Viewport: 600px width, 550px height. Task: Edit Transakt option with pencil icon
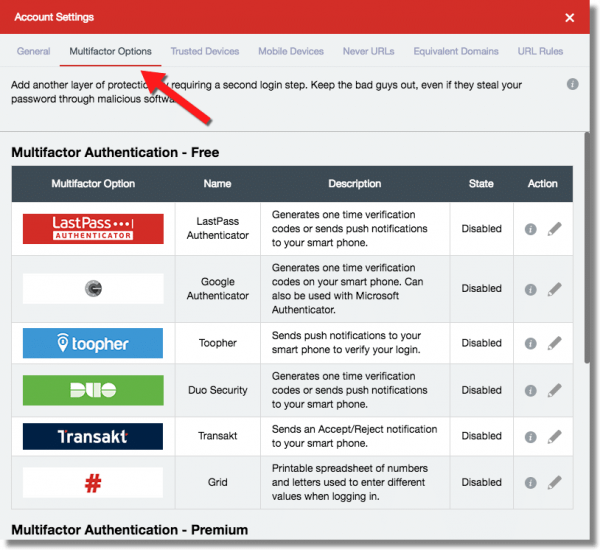554,436
